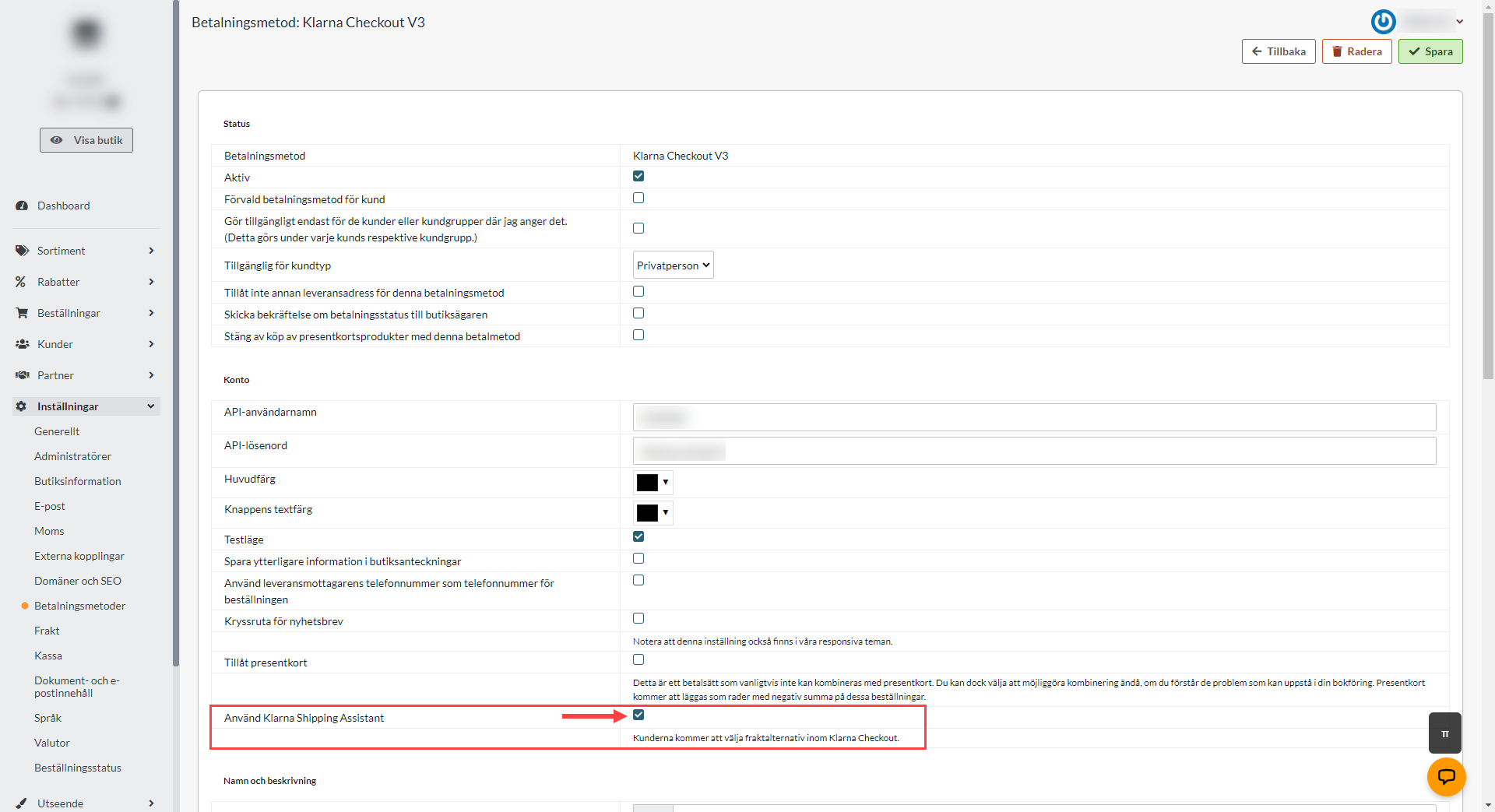Click the Spara button

click(1430, 51)
